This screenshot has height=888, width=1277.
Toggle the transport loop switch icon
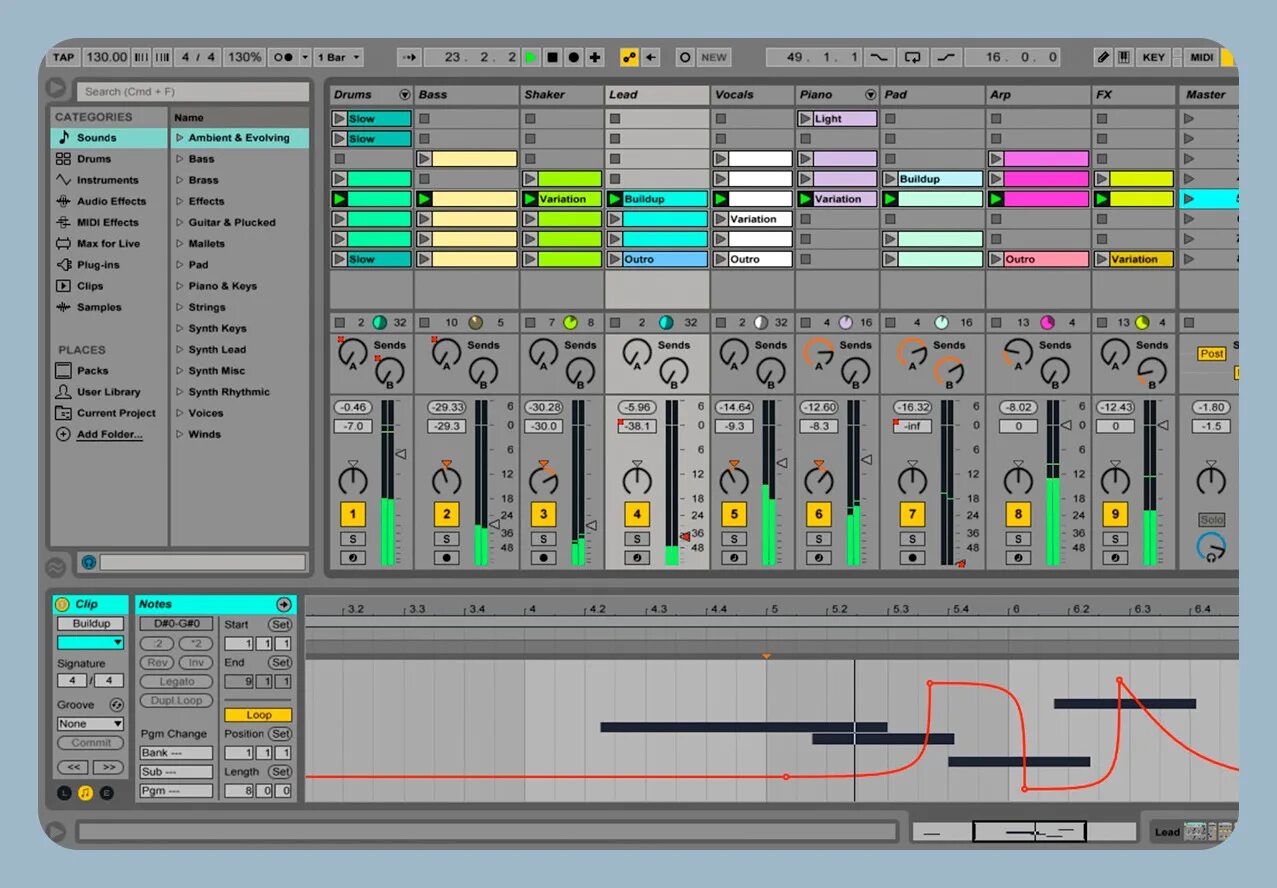[x=910, y=57]
